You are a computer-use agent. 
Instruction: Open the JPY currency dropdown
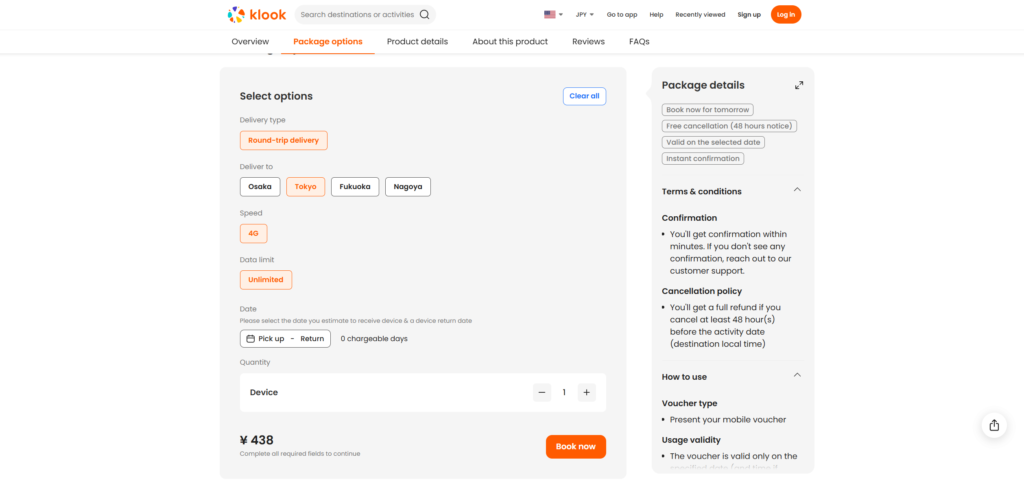584,15
